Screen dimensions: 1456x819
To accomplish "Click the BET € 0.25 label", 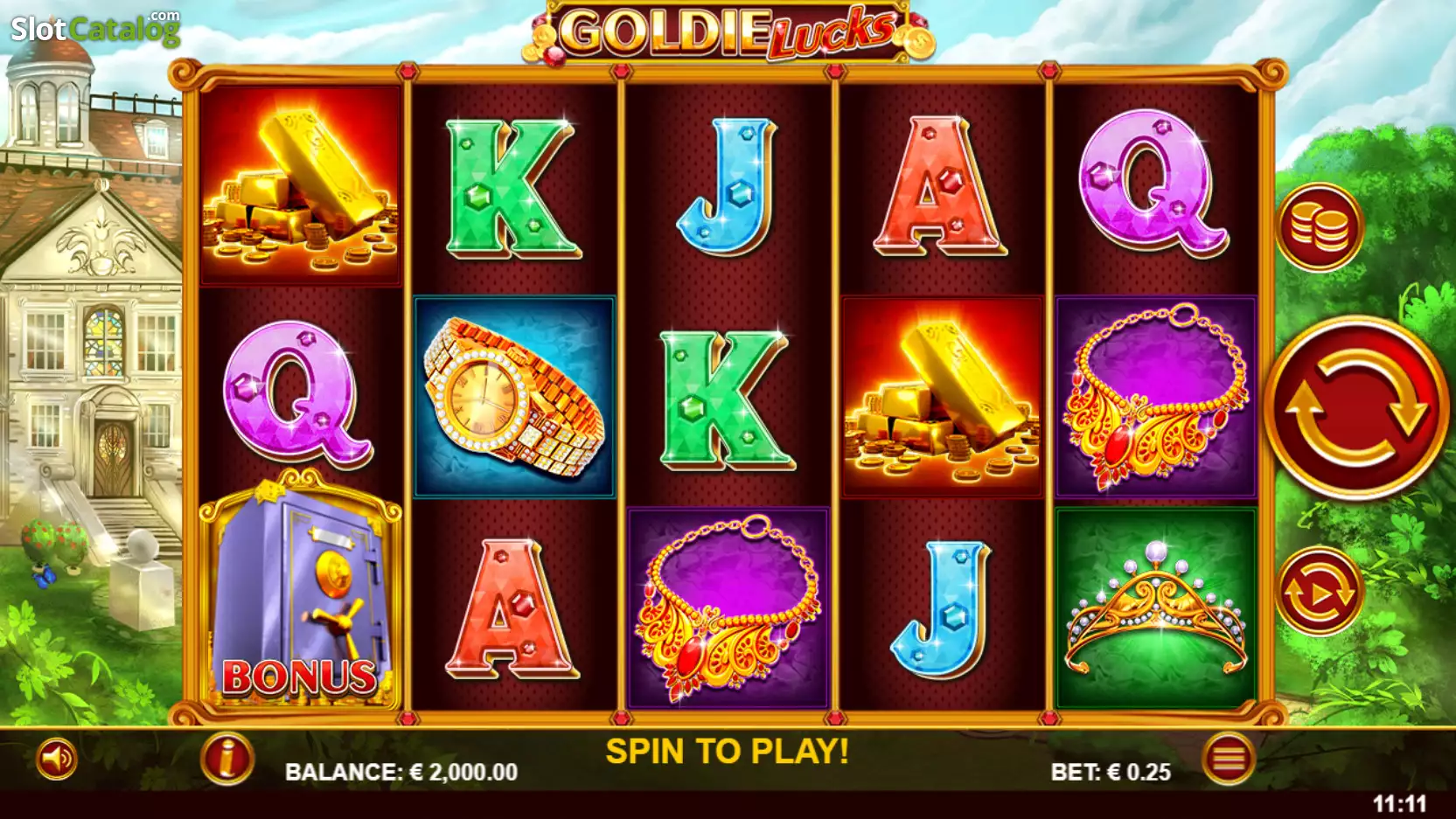I will click(x=1111, y=773).
